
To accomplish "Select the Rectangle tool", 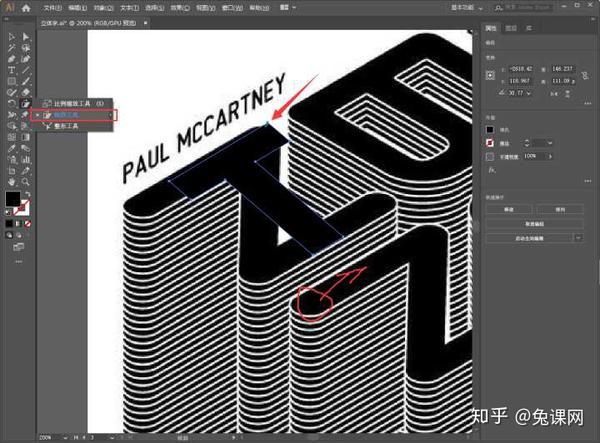I will coord(11,81).
